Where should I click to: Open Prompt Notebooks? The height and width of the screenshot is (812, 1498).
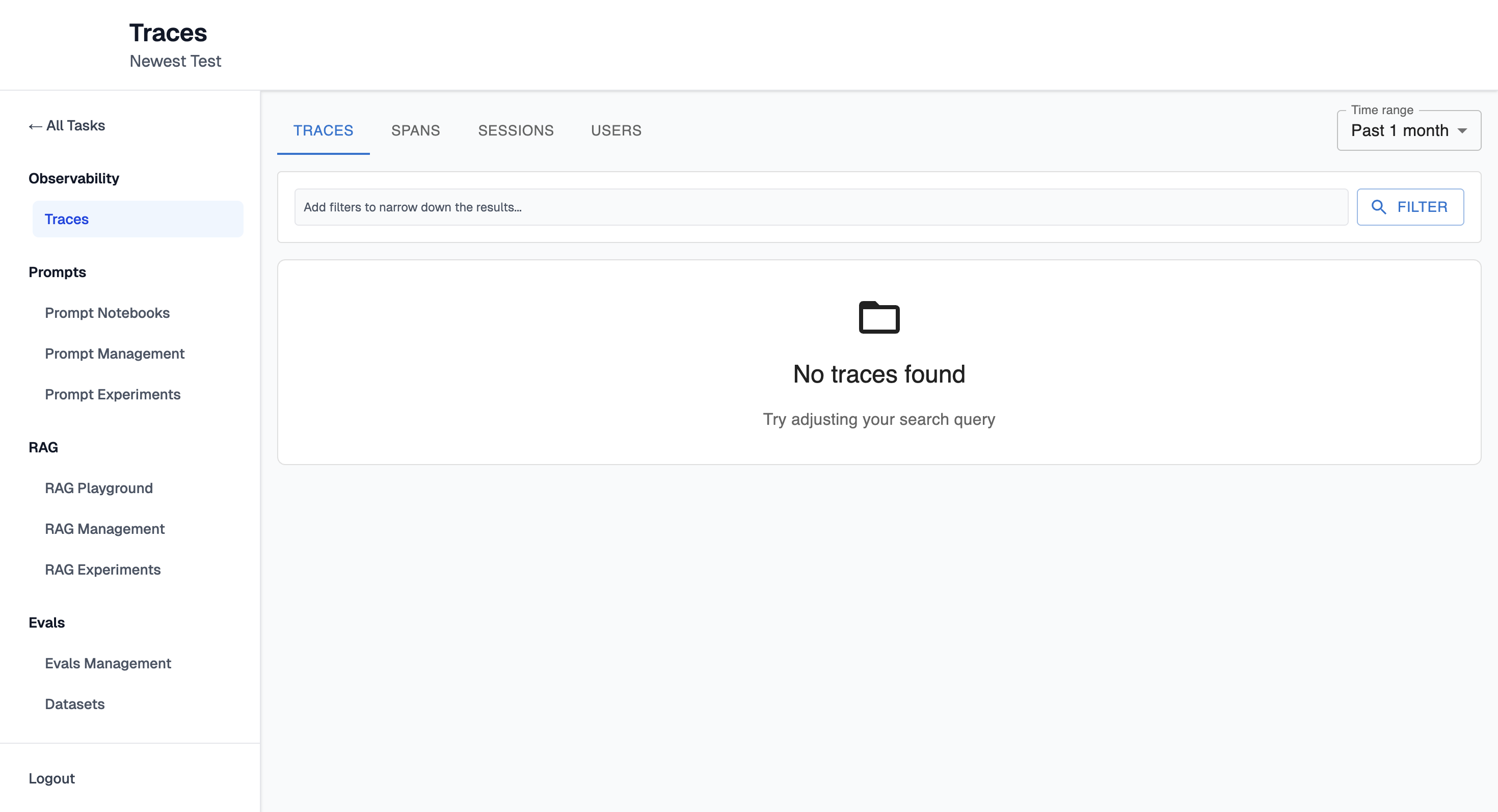pos(107,313)
